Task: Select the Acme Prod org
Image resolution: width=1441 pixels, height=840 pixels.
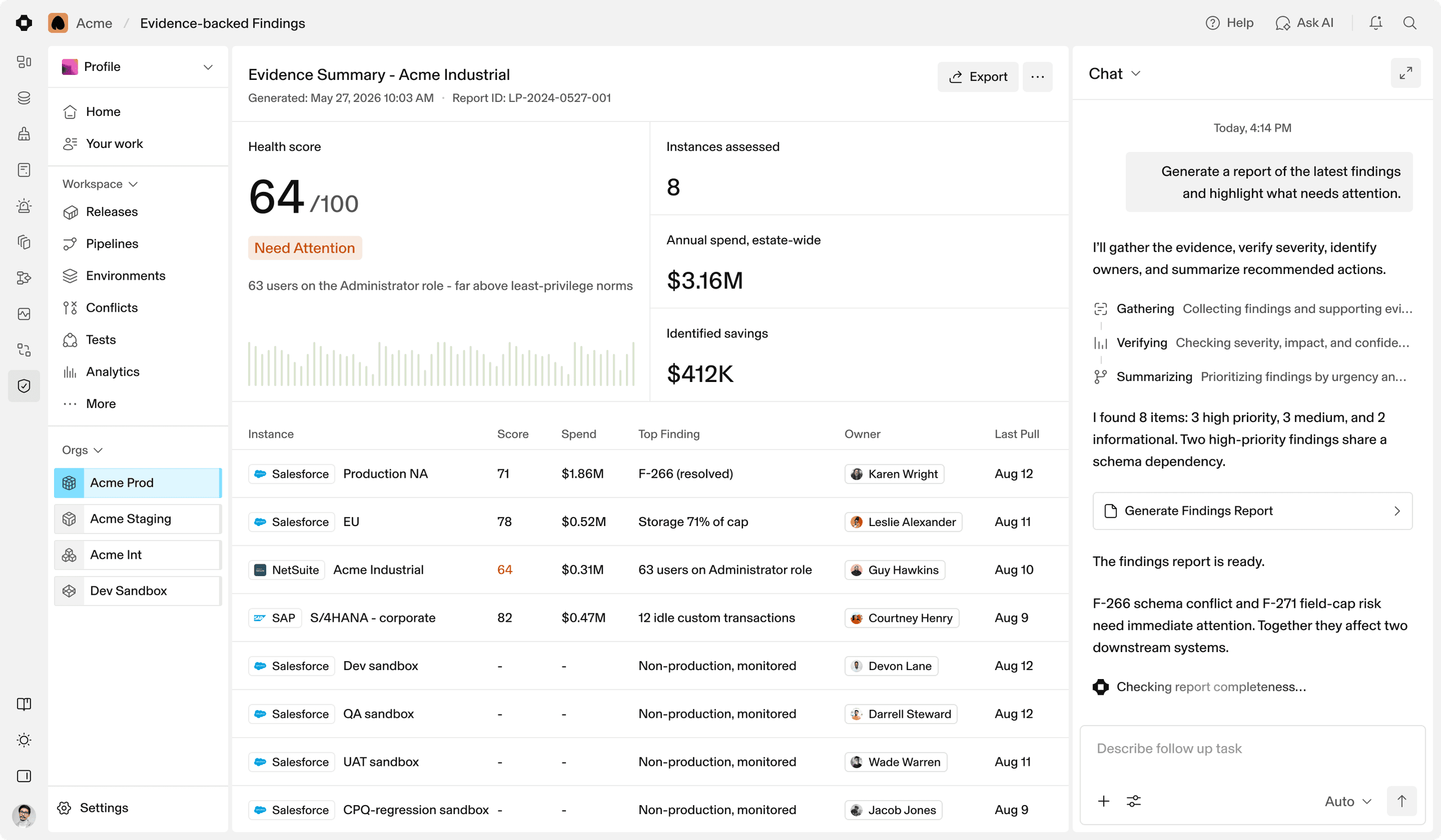Action: (x=138, y=483)
